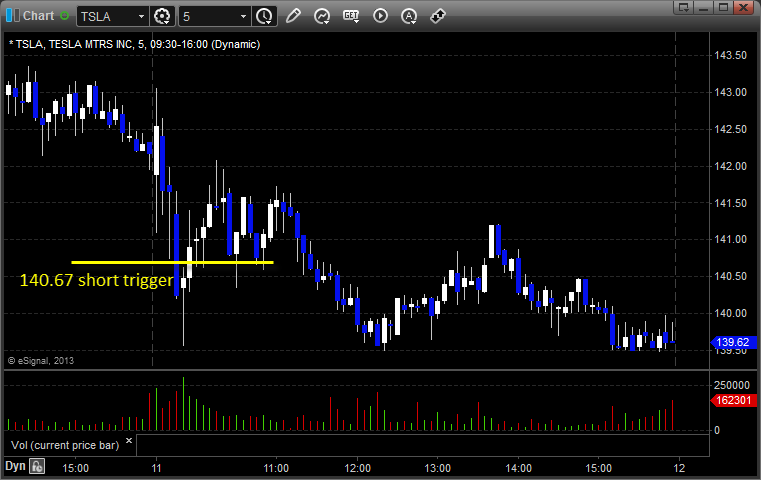Click the 13:00 time axis label
Image resolution: width=761 pixels, height=480 pixels.
click(x=438, y=468)
